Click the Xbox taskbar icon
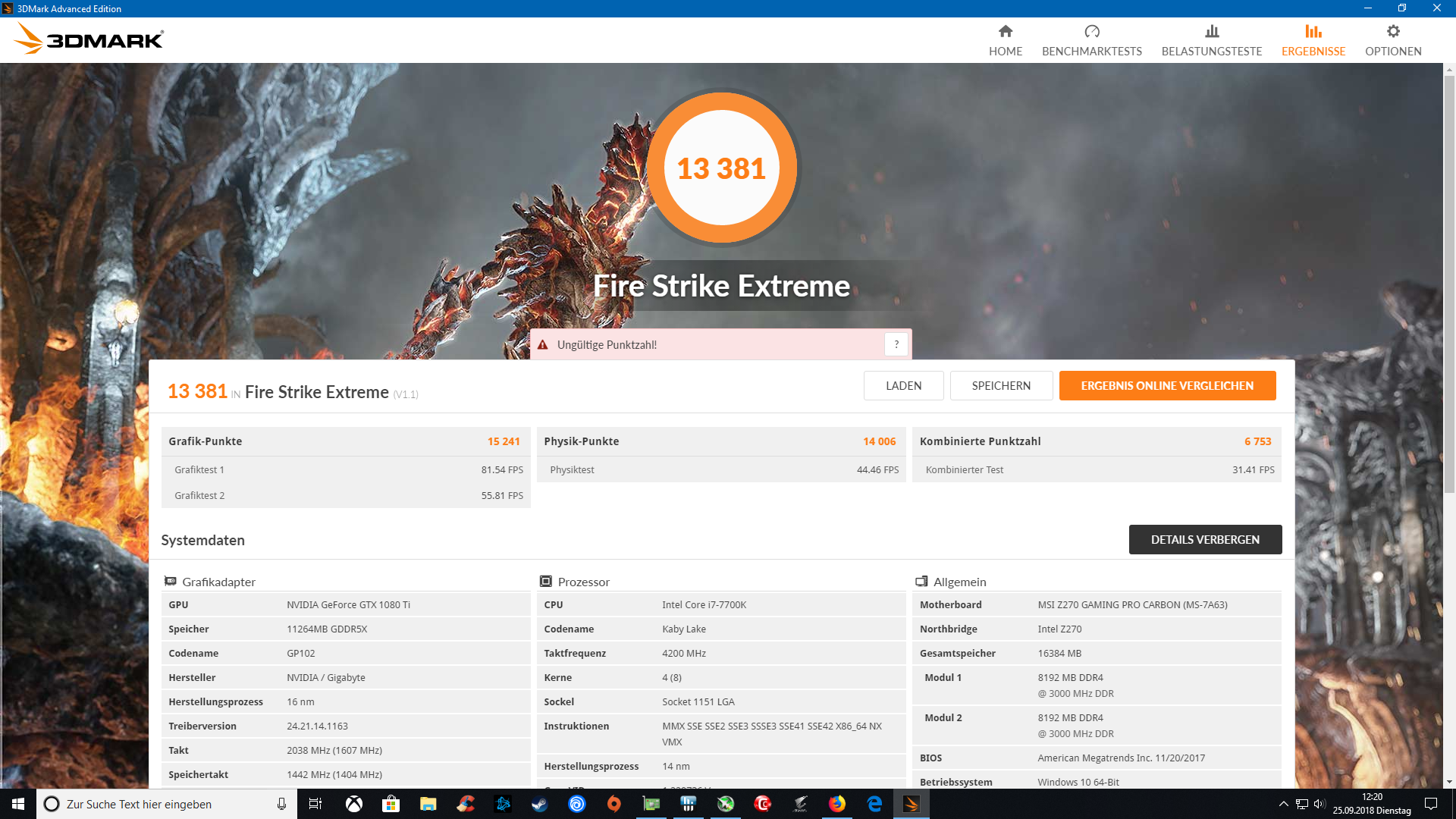Viewport: 1456px width, 819px height. tap(353, 804)
